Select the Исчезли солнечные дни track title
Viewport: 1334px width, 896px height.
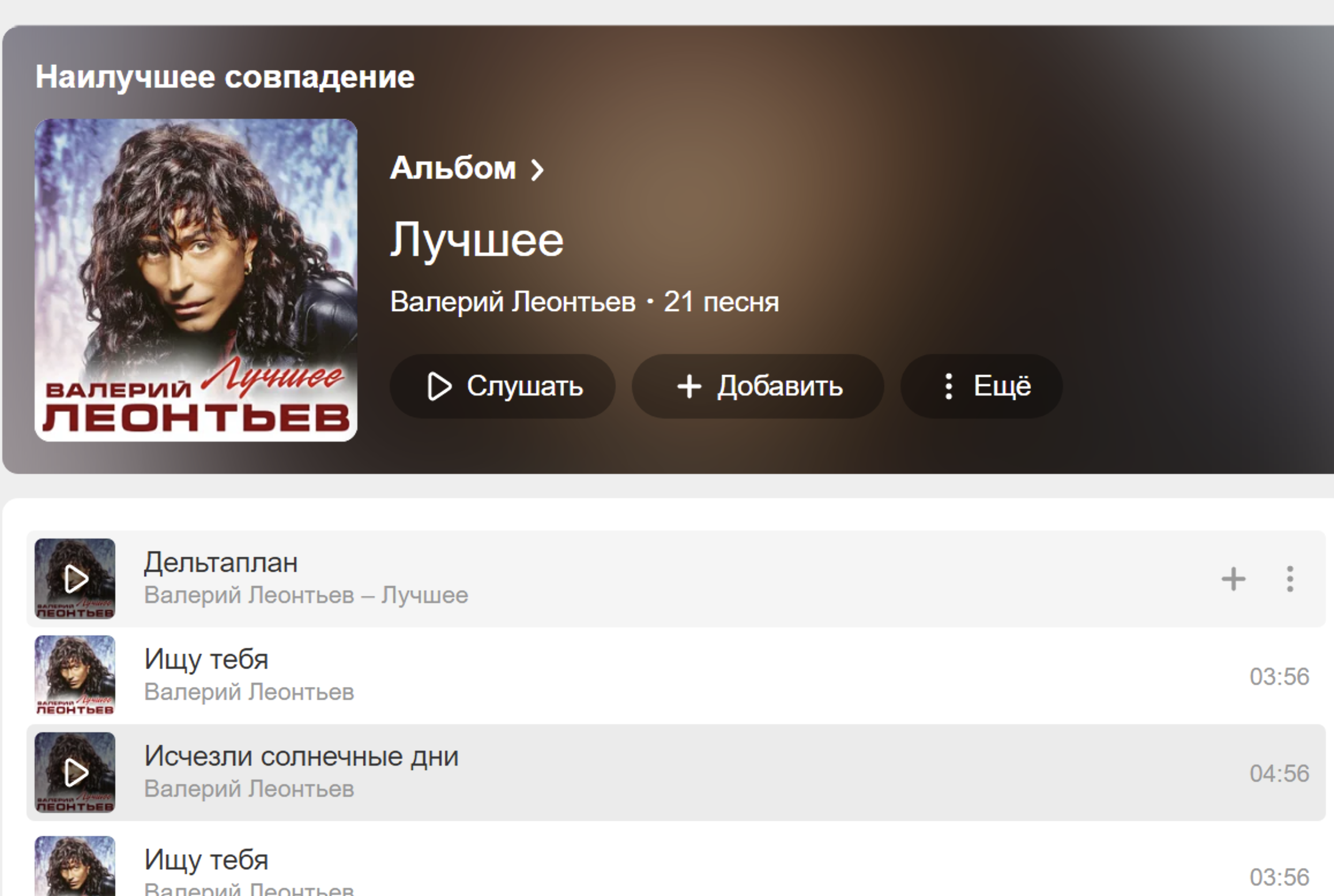[x=302, y=756]
